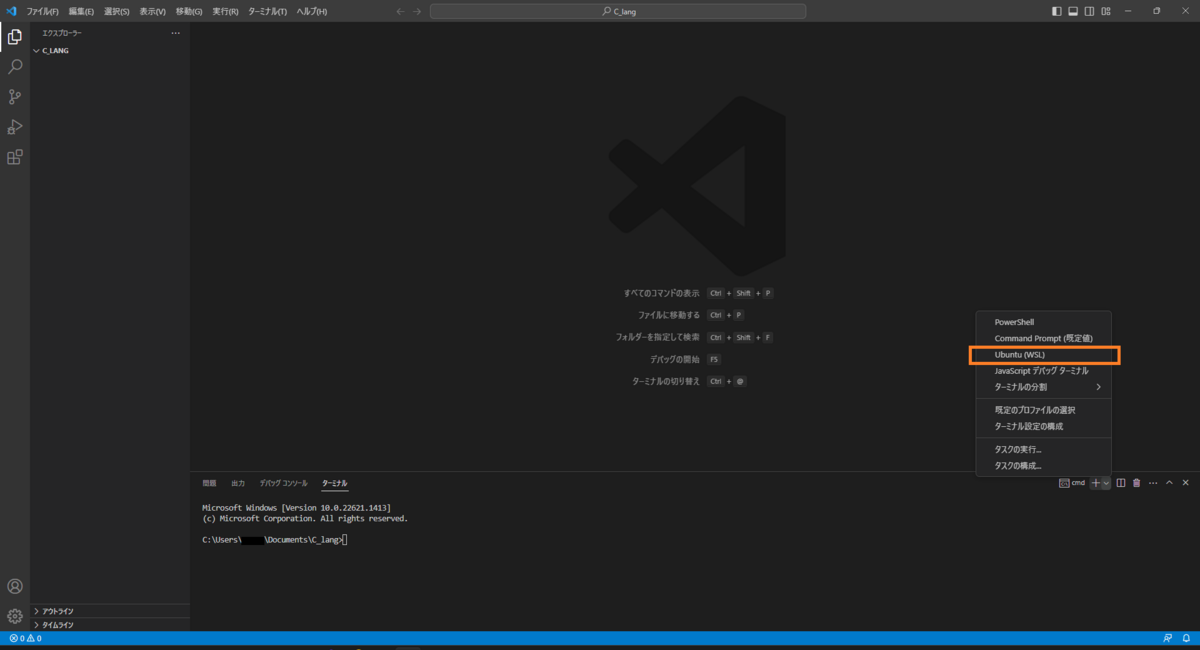The image size is (1200, 650).
Task: Open terminal launch profile dropdown arrow
Action: click(x=1106, y=483)
